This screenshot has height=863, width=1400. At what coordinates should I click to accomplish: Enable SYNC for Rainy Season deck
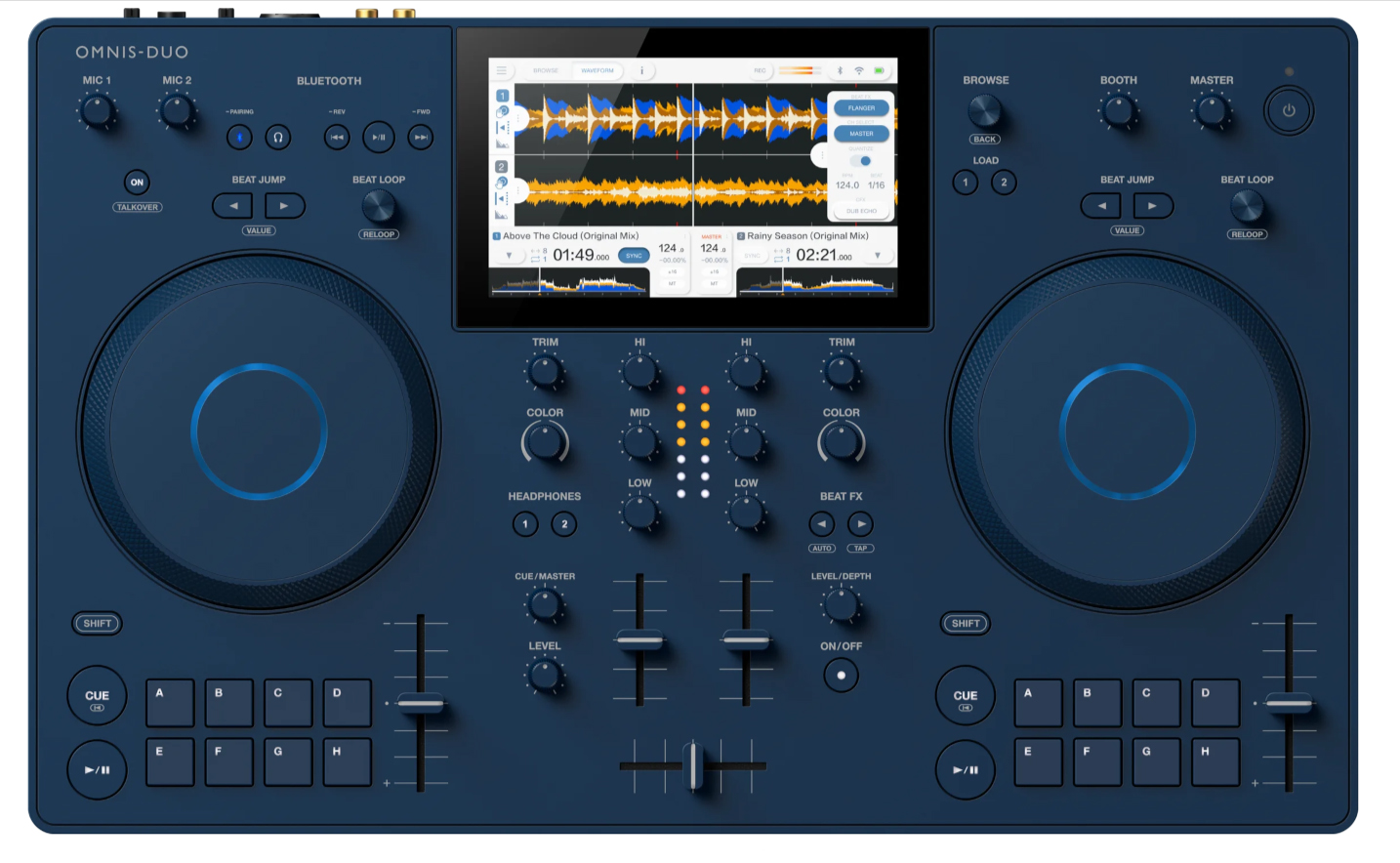coord(752,256)
